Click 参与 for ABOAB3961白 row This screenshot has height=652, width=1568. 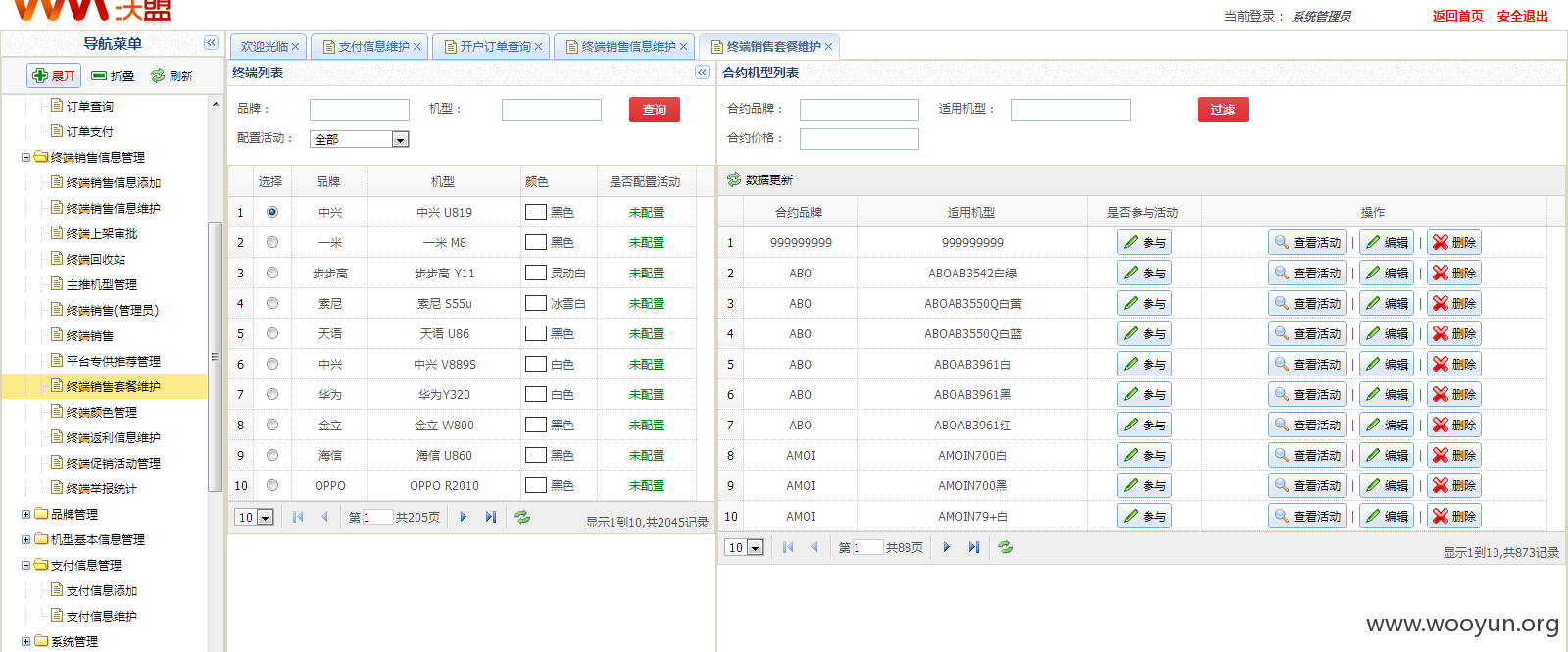[1144, 364]
